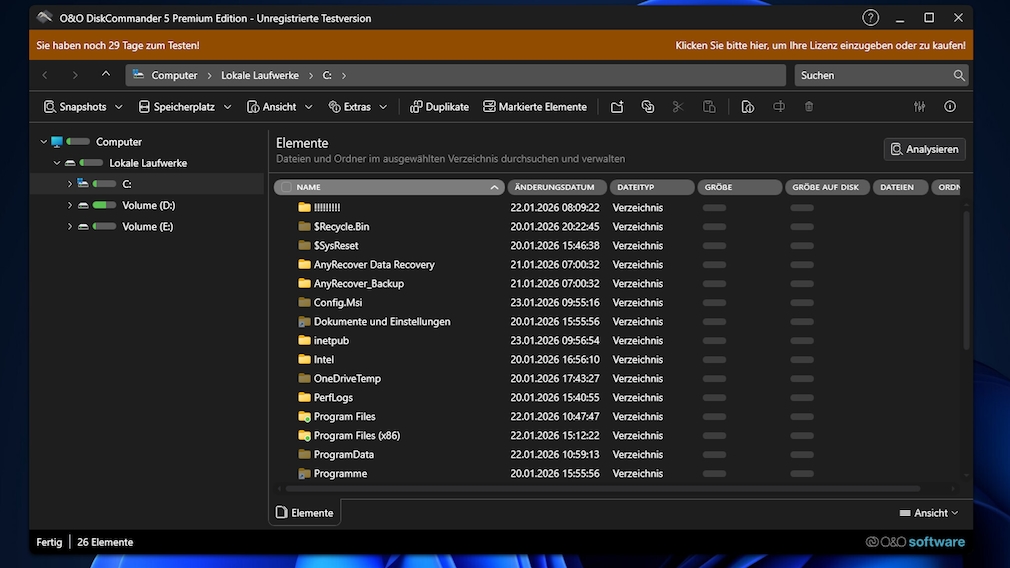
Task: Open the Speicherplatz dropdown
Action: point(184,107)
